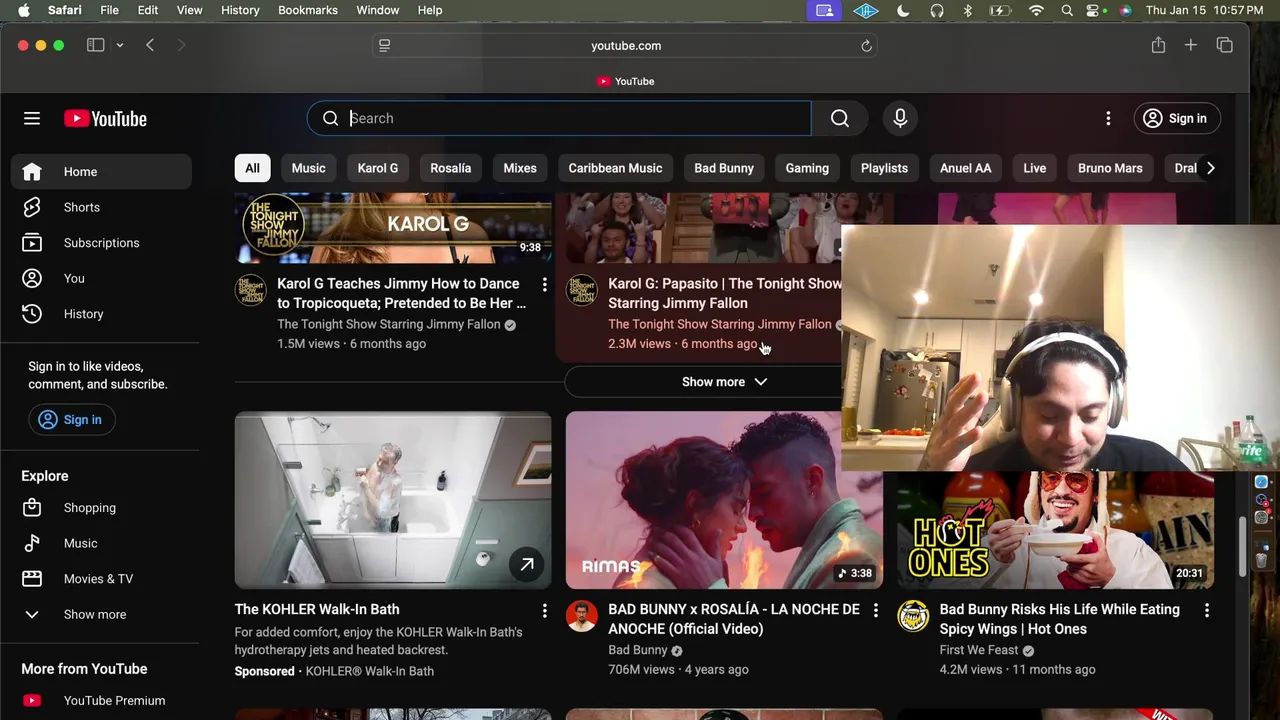This screenshot has width=1280, height=720.
Task: Click the sidebar Sign in button
Action: [x=70, y=420]
